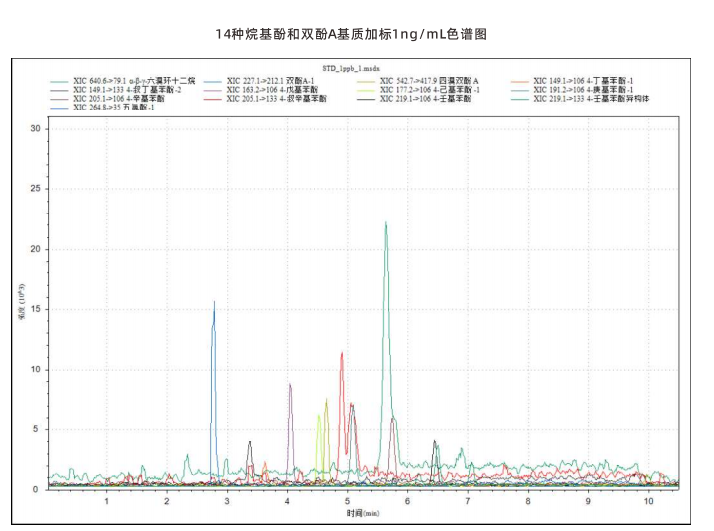
Task: Click the x-axis tick label 10
Action: point(648,501)
